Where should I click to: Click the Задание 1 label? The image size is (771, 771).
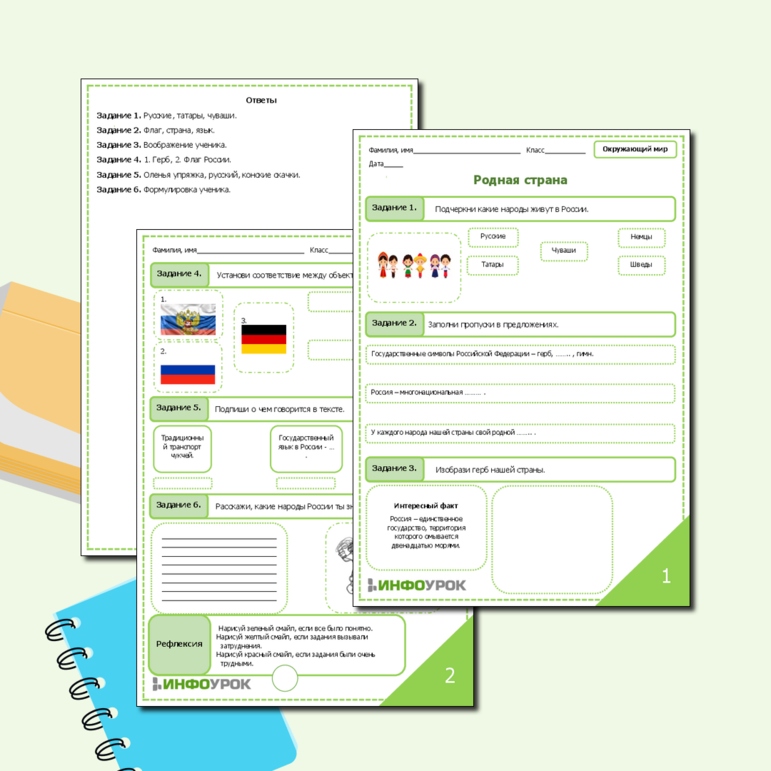click(394, 208)
